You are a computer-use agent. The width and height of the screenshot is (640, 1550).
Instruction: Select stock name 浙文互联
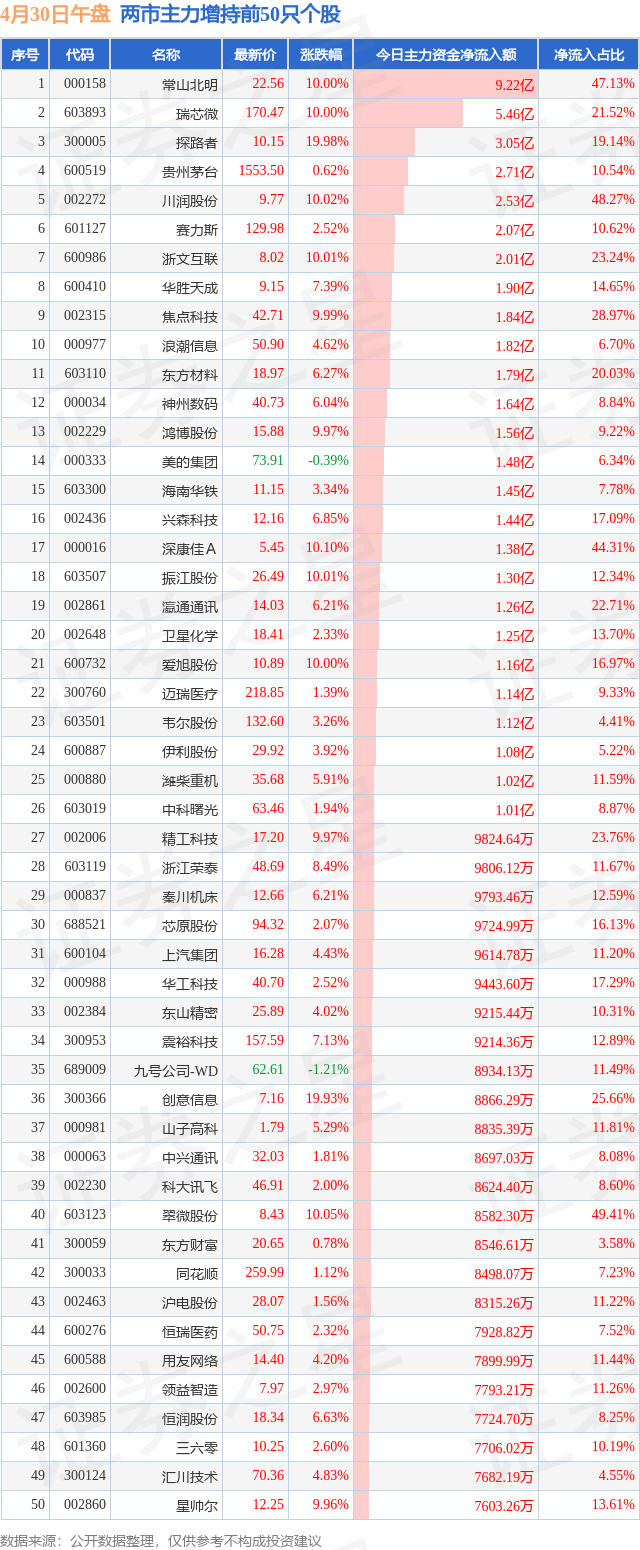tap(189, 258)
